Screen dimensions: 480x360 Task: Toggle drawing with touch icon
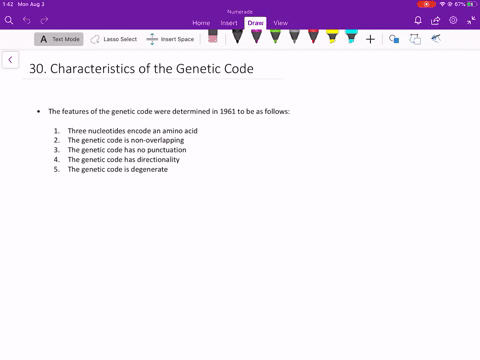point(436,39)
